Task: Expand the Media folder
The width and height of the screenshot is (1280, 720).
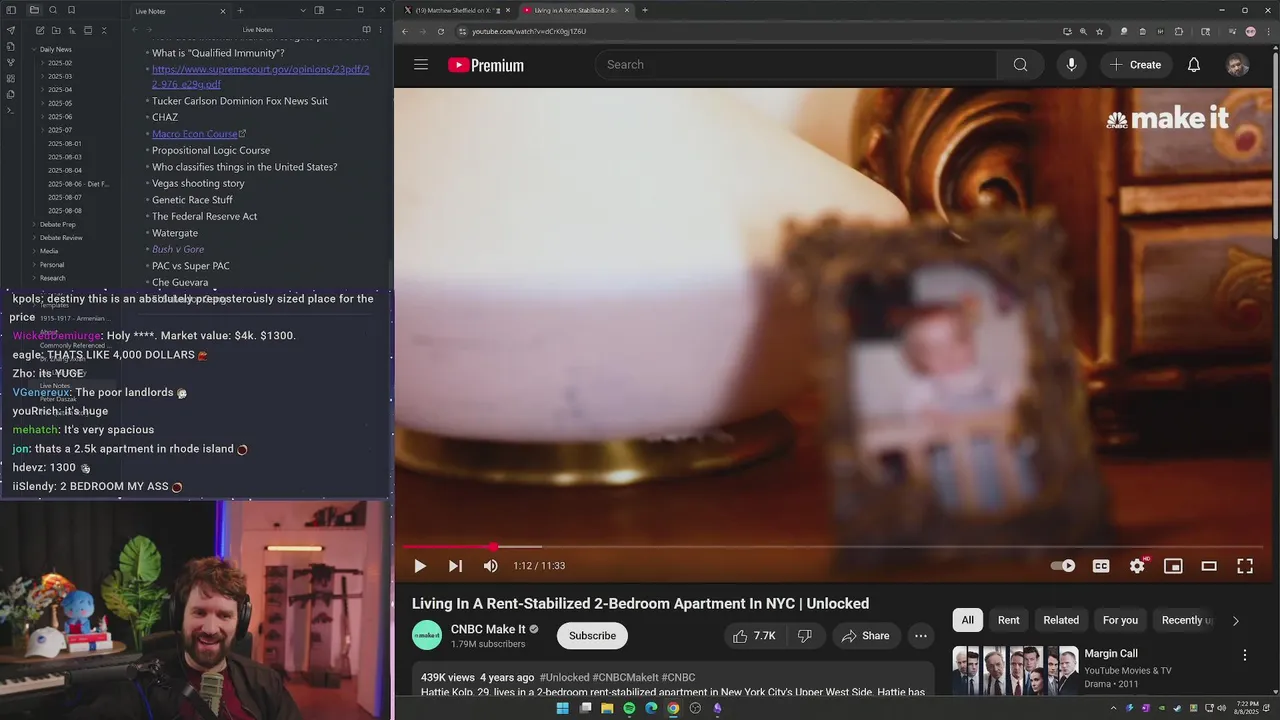Action: [34, 251]
